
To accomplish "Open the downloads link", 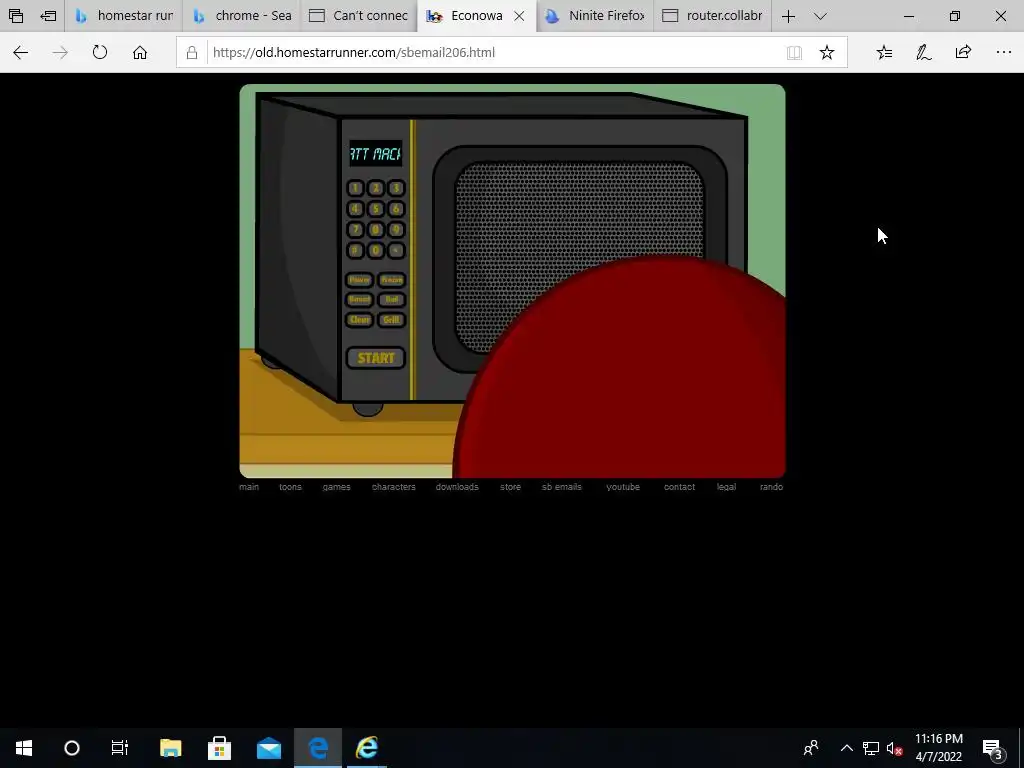I will tap(457, 487).
